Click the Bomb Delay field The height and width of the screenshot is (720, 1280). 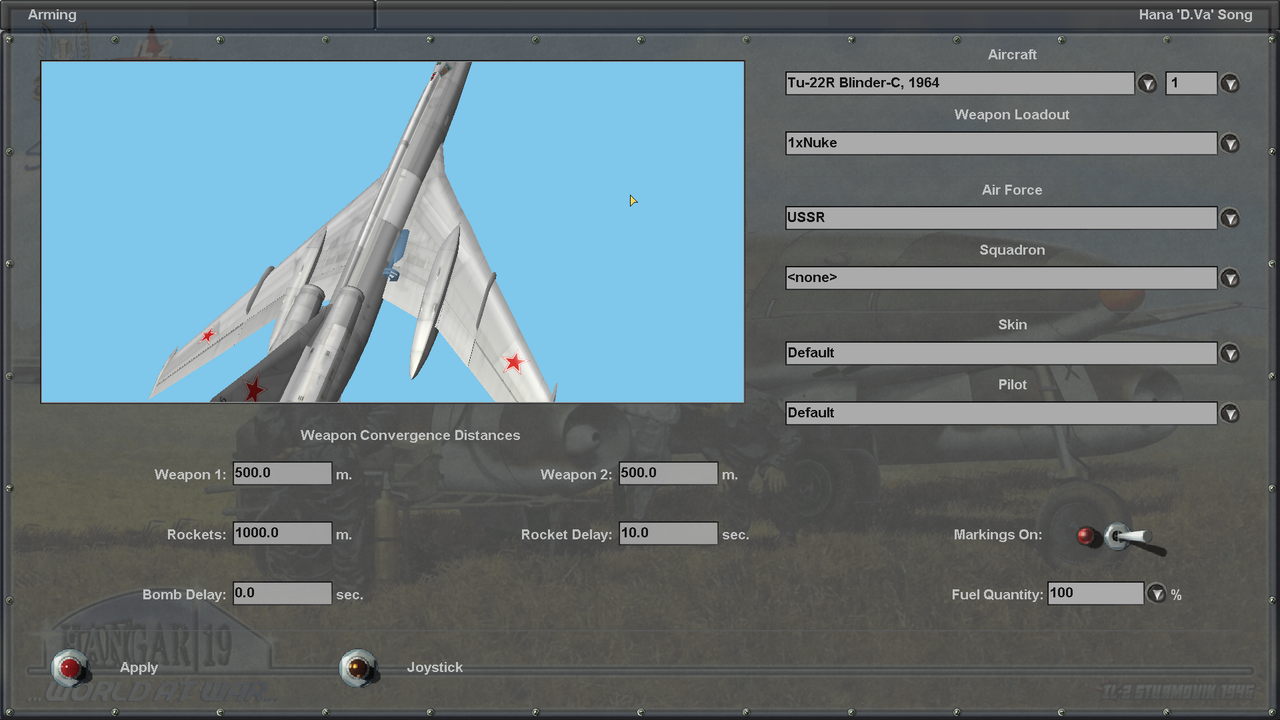(282, 593)
